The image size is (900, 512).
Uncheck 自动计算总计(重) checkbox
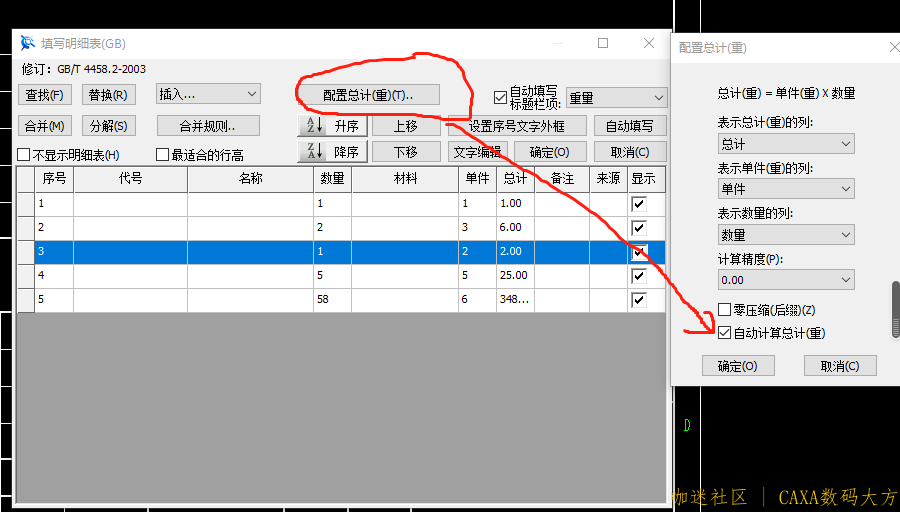coord(725,333)
